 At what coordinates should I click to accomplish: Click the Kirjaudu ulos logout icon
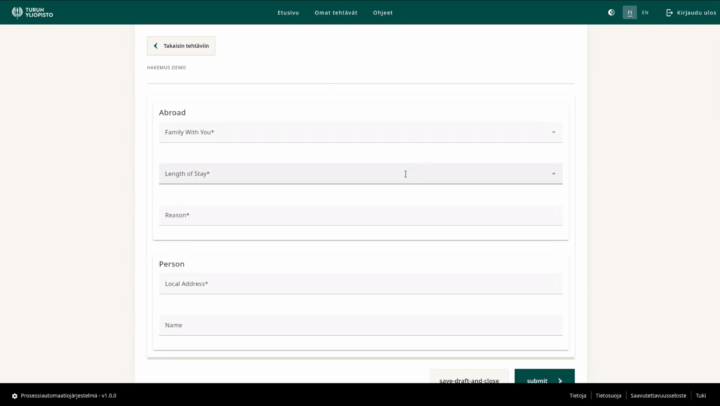[x=669, y=13]
